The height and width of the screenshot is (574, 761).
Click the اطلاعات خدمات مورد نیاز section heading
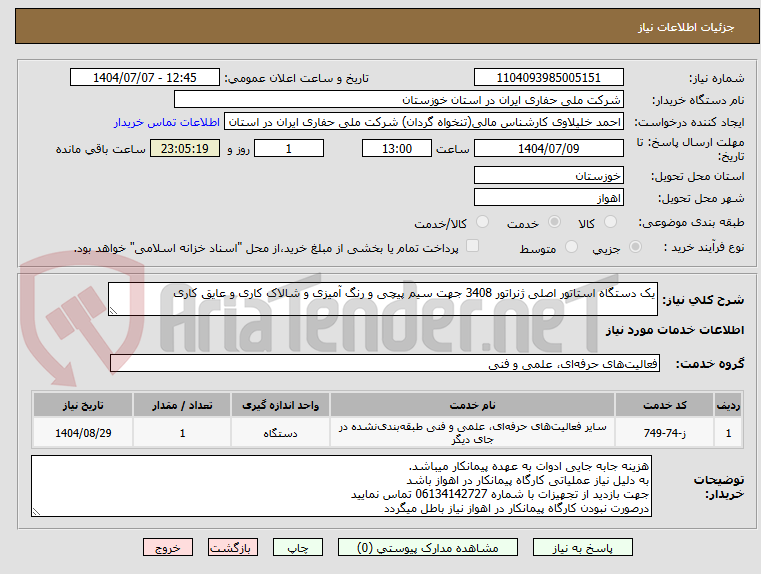point(675,330)
